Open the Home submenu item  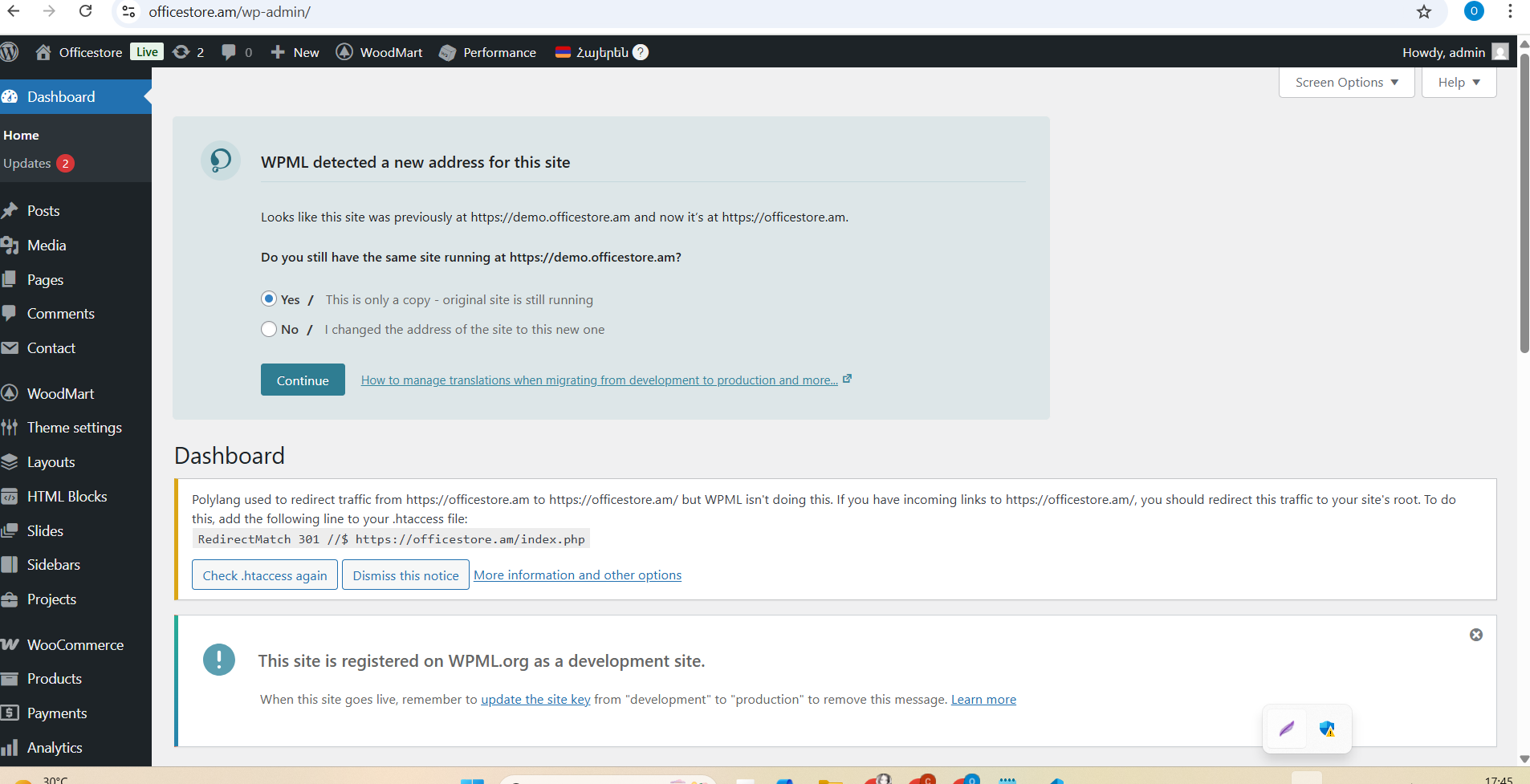[21, 135]
